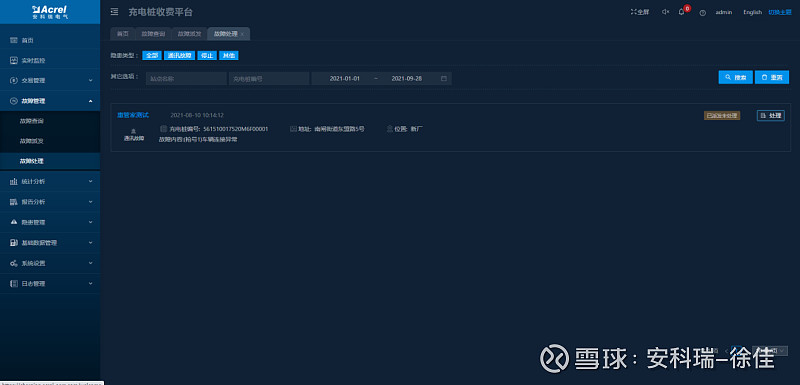This screenshot has height=385, width=800.
Task: Expand the 日志管理 menu chevron
Action: 90,284
